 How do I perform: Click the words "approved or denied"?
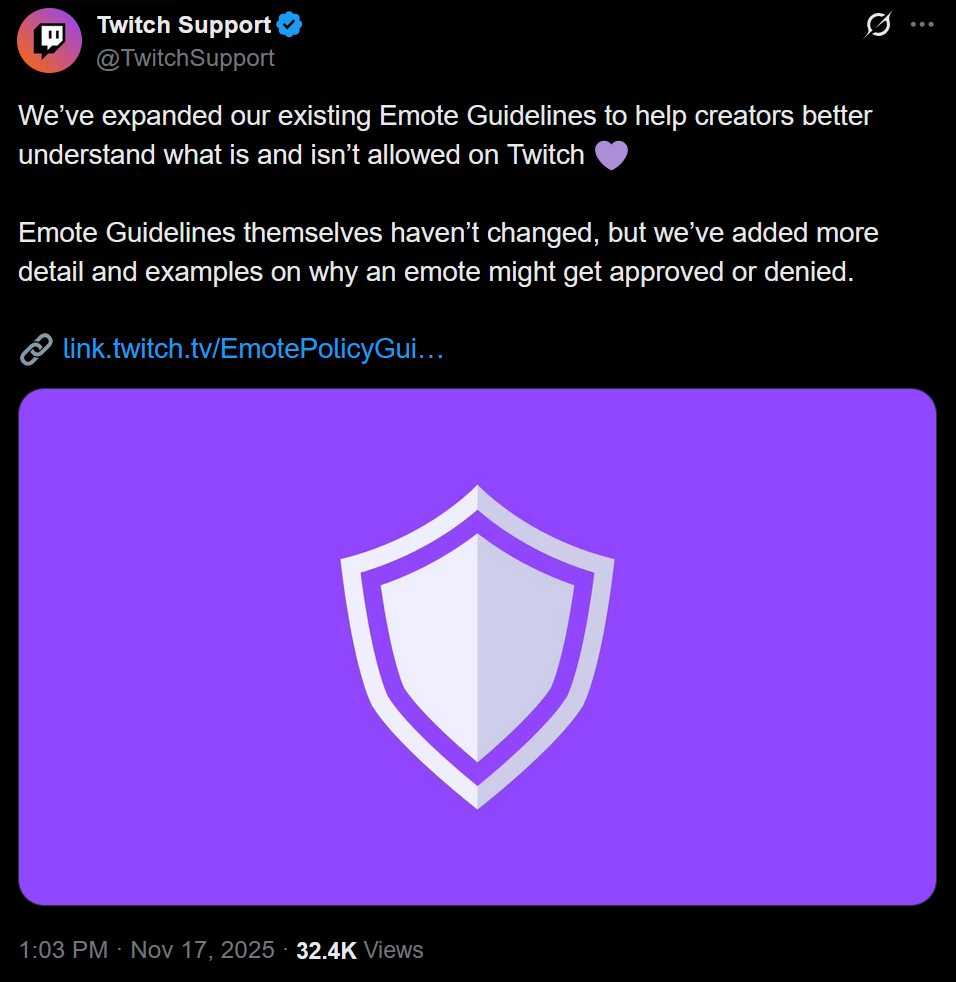(731, 272)
